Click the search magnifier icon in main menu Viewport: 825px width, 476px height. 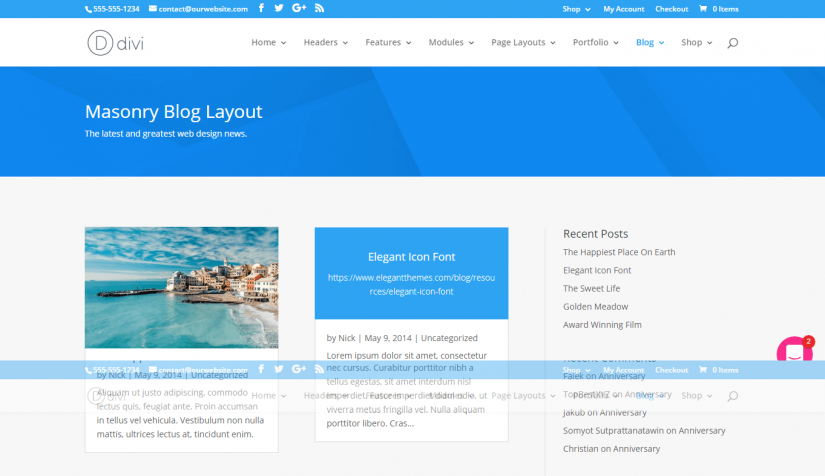click(x=732, y=43)
